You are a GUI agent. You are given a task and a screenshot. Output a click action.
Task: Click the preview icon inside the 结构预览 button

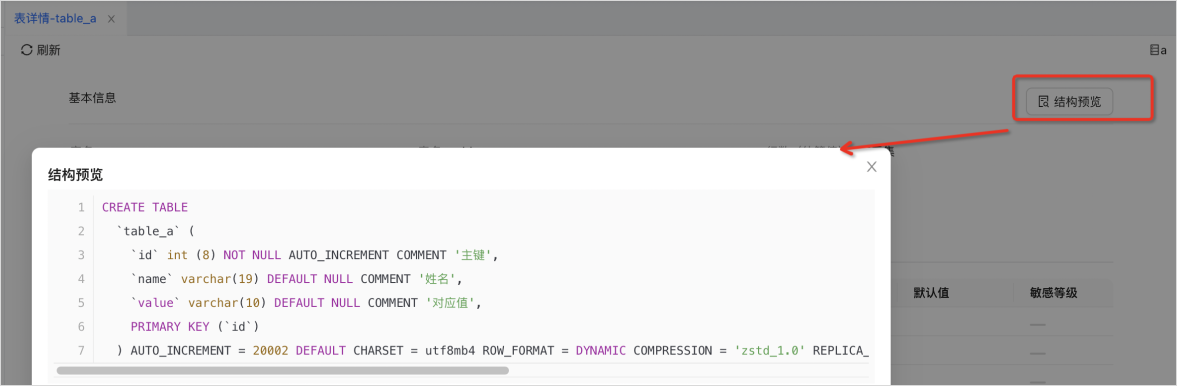pyautogui.click(x=1043, y=101)
